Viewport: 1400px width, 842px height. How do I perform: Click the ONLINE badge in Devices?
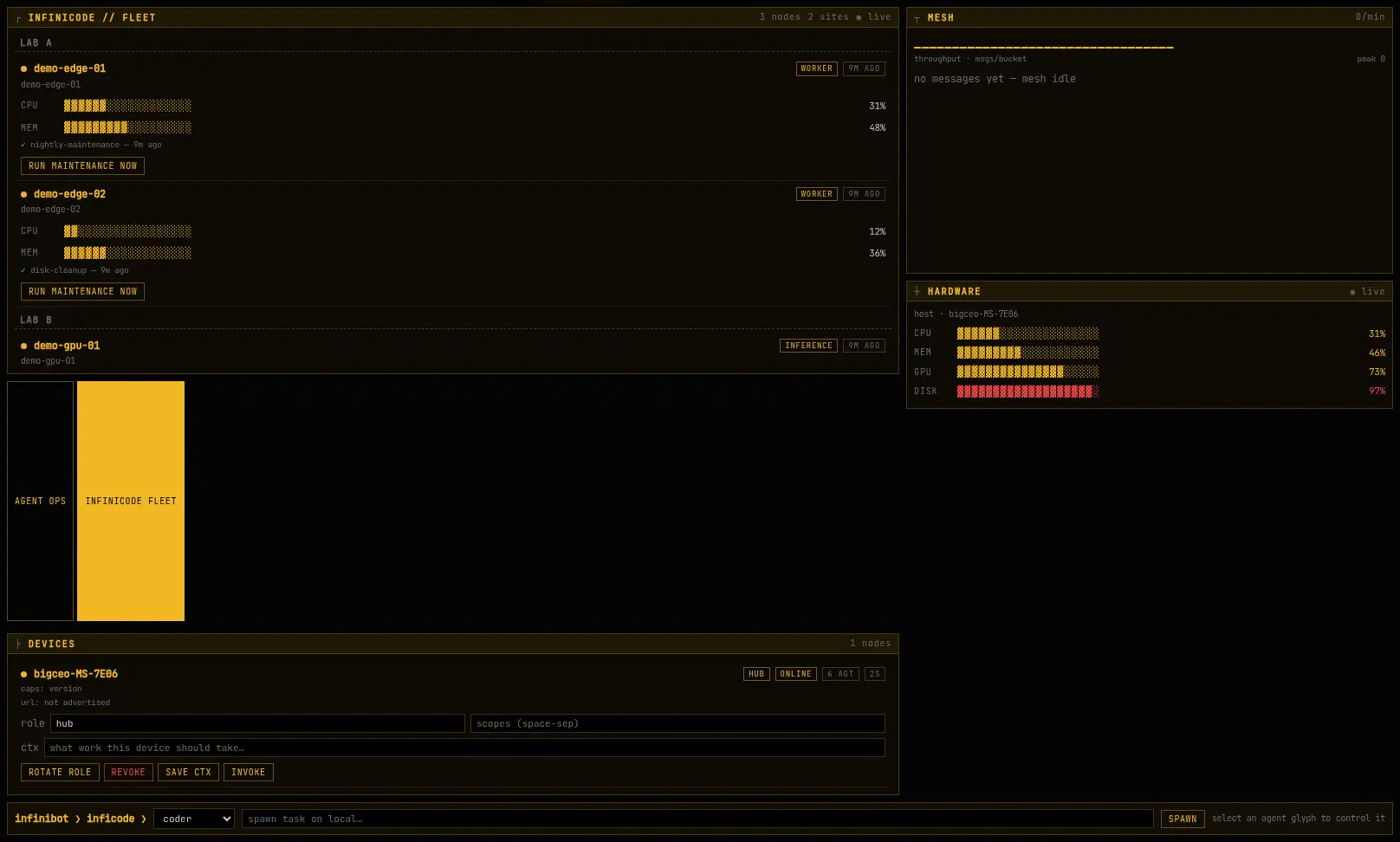pyautogui.click(x=795, y=674)
